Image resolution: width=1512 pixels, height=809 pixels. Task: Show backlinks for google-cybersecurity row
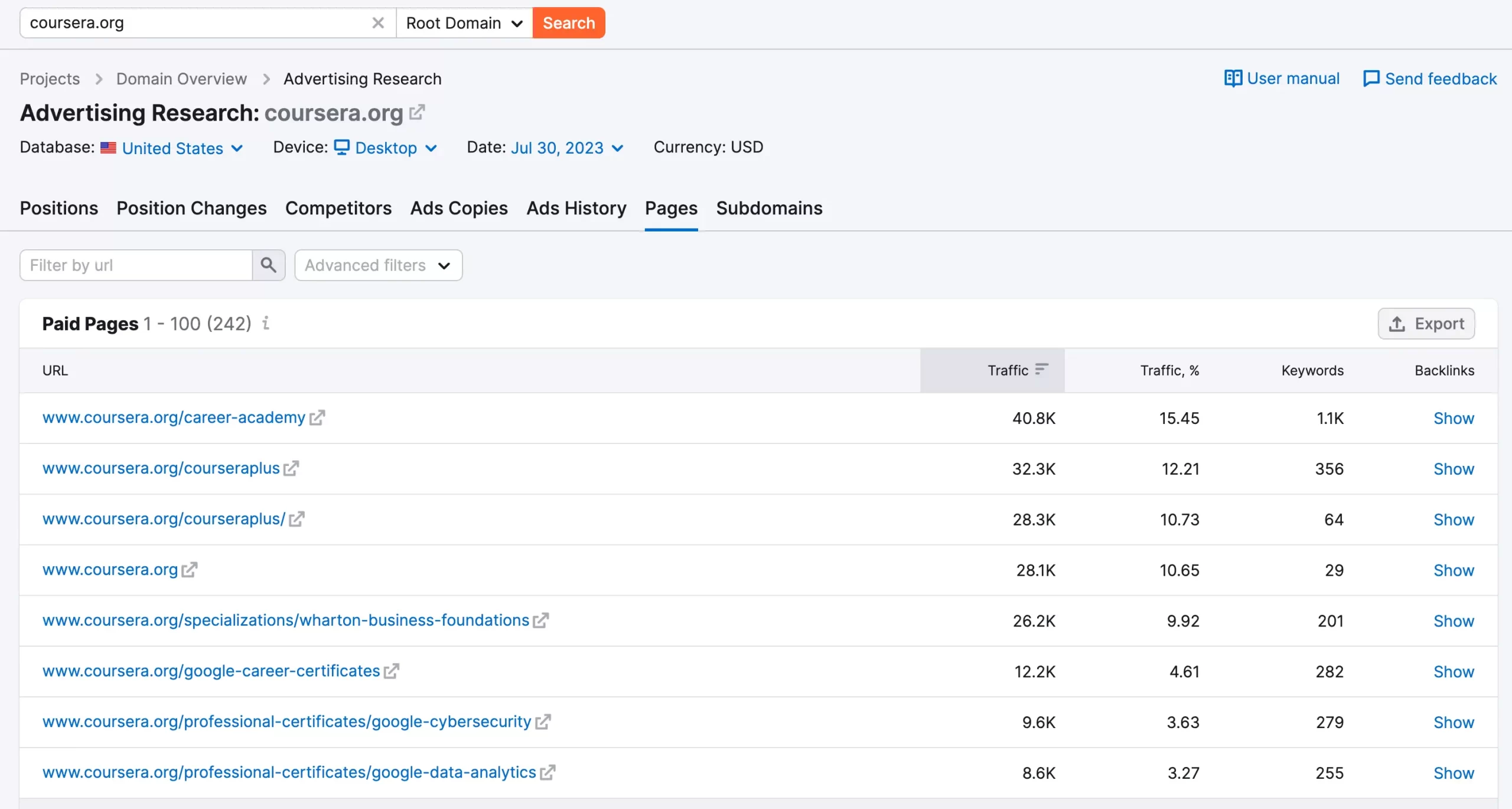point(1454,723)
